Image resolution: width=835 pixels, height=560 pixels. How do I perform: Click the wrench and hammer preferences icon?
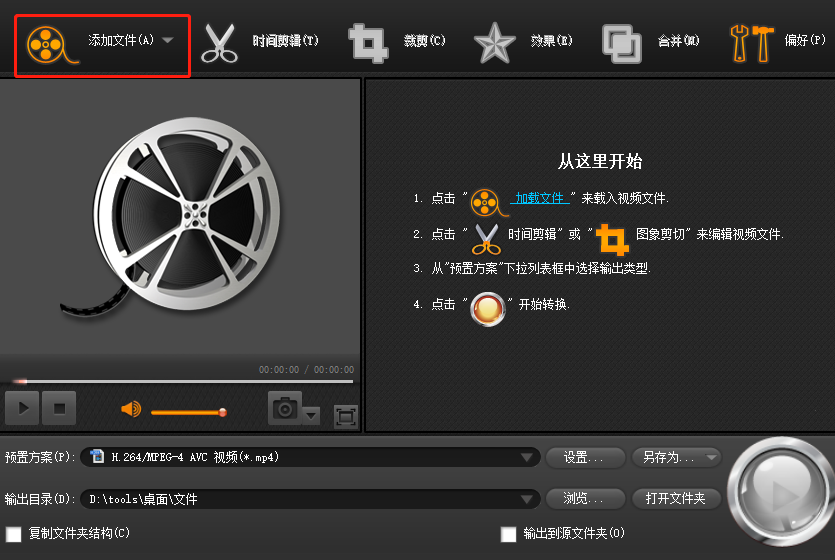(x=751, y=44)
